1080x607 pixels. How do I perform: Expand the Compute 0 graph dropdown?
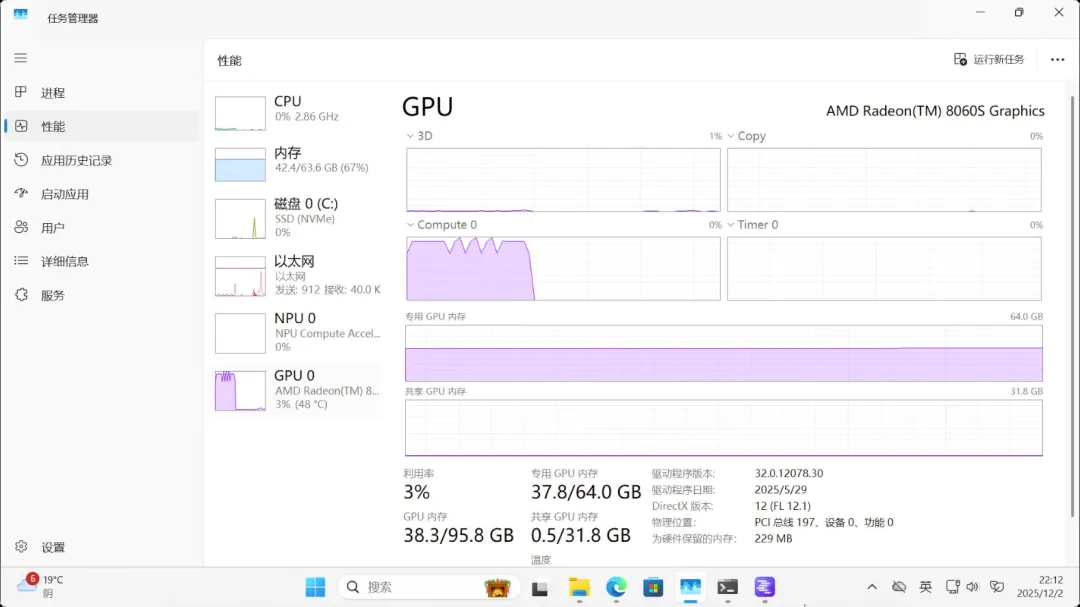441,225
